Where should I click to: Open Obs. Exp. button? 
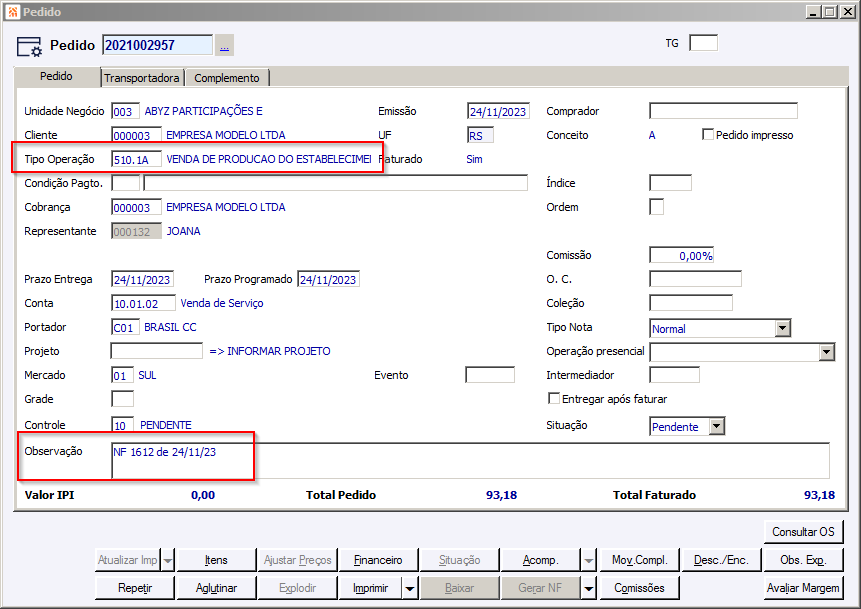(x=803, y=560)
